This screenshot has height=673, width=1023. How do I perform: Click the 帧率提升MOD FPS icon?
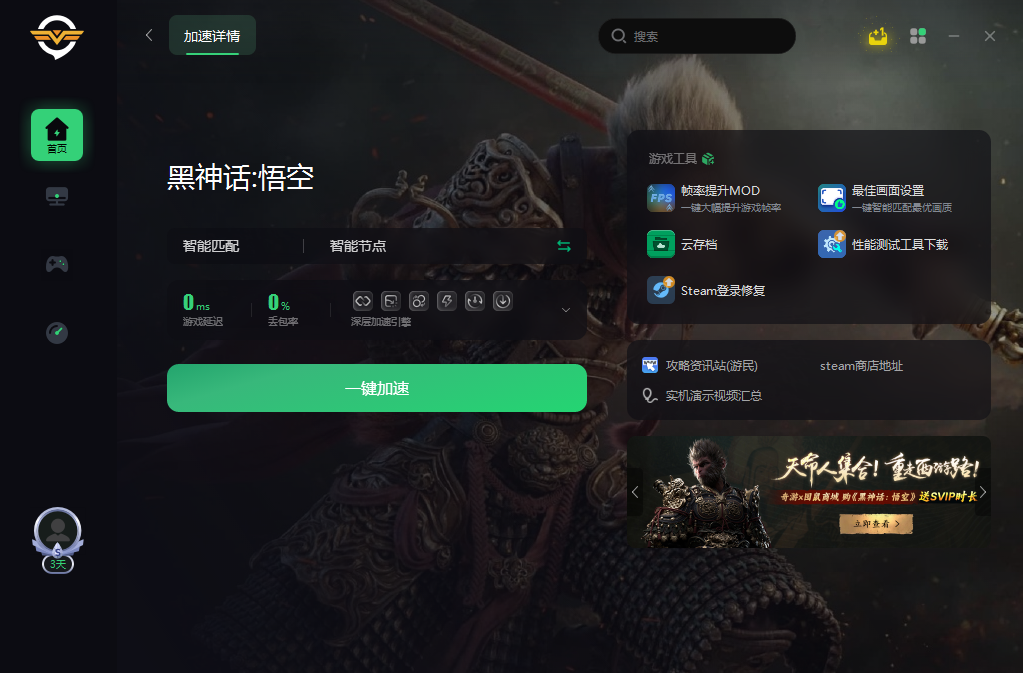coord(660,198)
